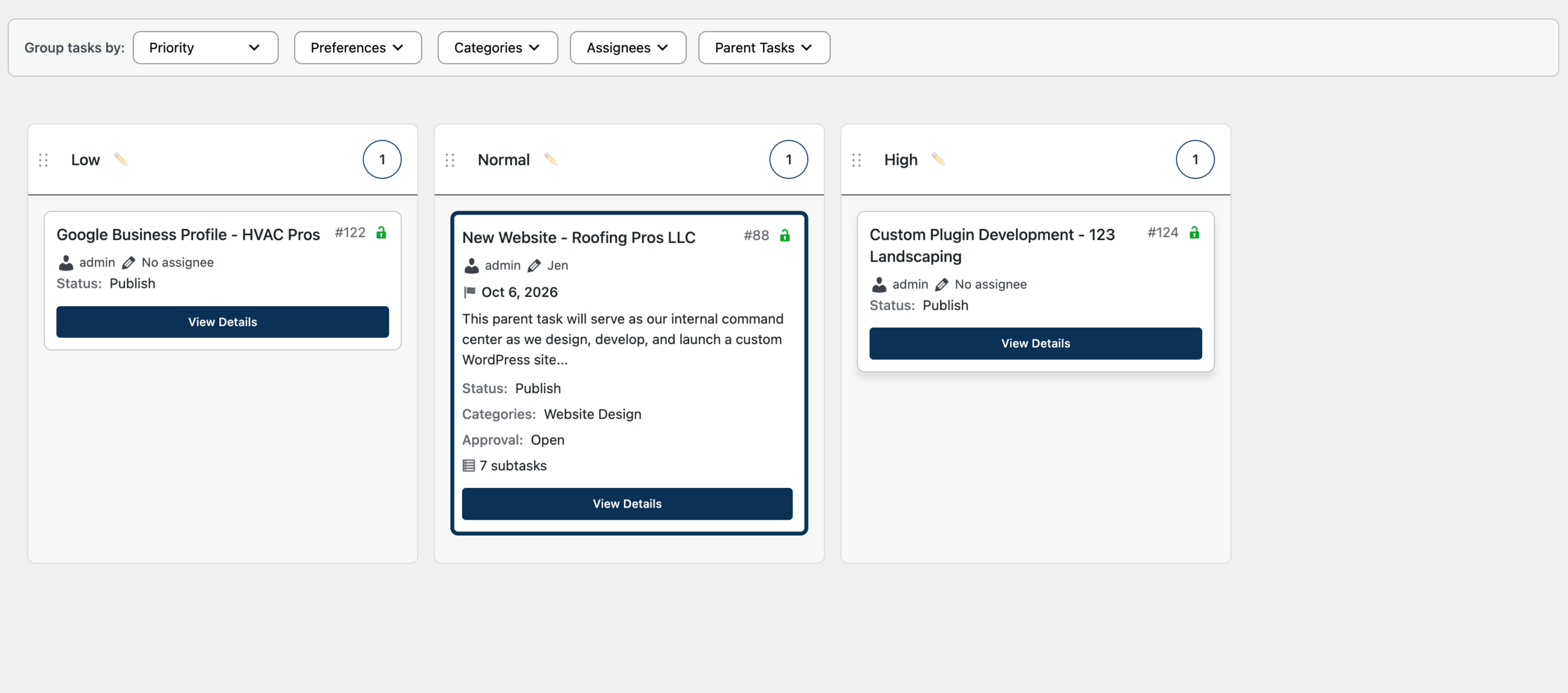Screen dimensions: 1568x693
Task: Expand the Assignees filter dropdown
Action: pyautogui.click(x=628, y=48)
